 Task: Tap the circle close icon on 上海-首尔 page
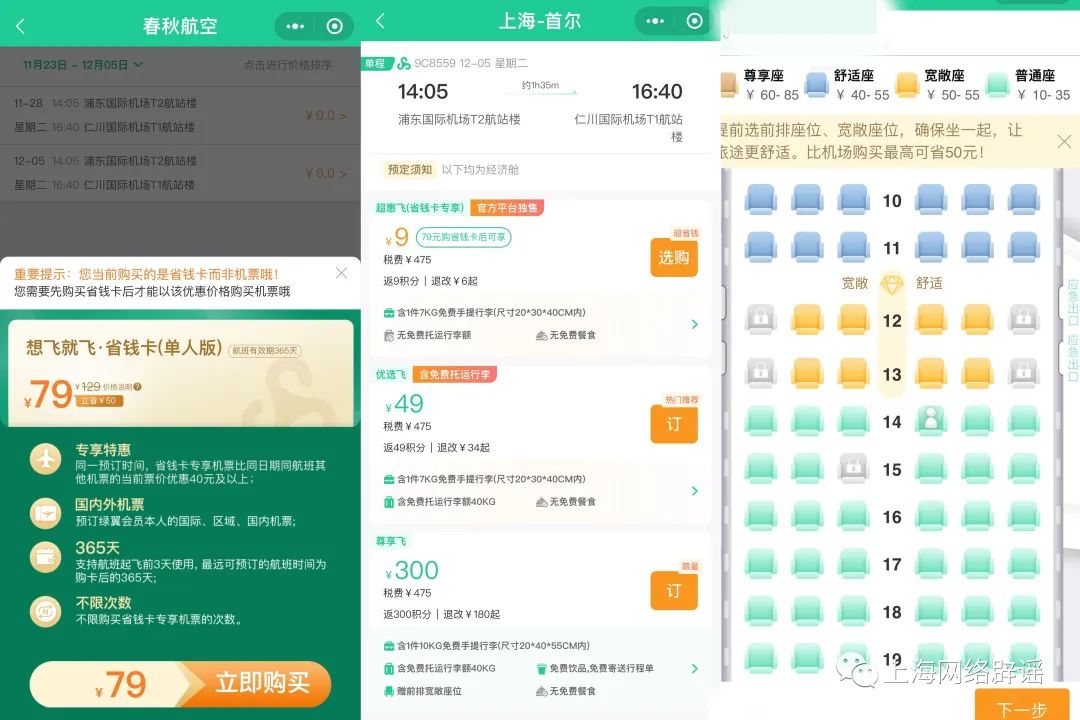pos(694,21)
